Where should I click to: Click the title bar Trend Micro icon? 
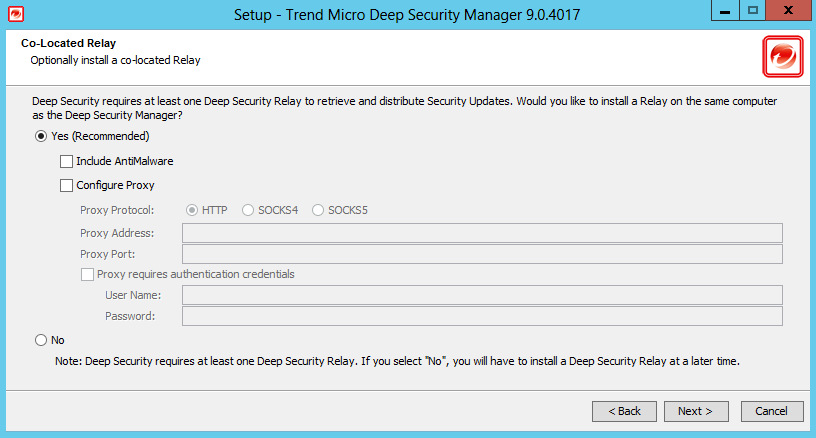tap(13, 15)
